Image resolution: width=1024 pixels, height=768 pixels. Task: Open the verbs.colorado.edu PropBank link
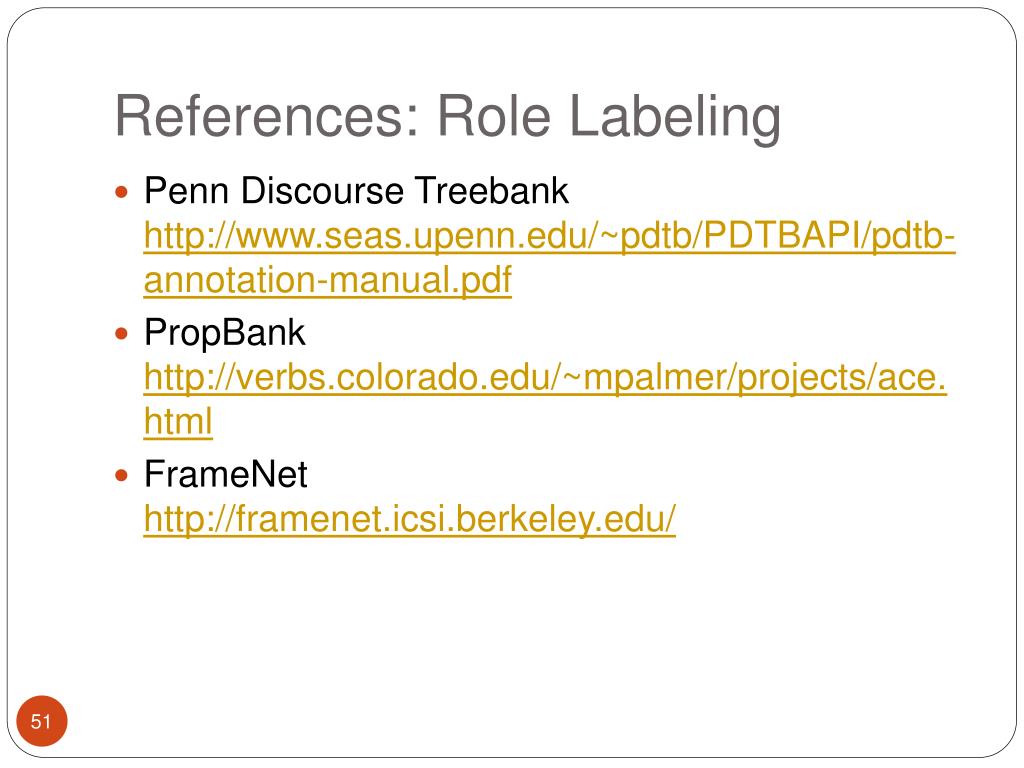545,378
